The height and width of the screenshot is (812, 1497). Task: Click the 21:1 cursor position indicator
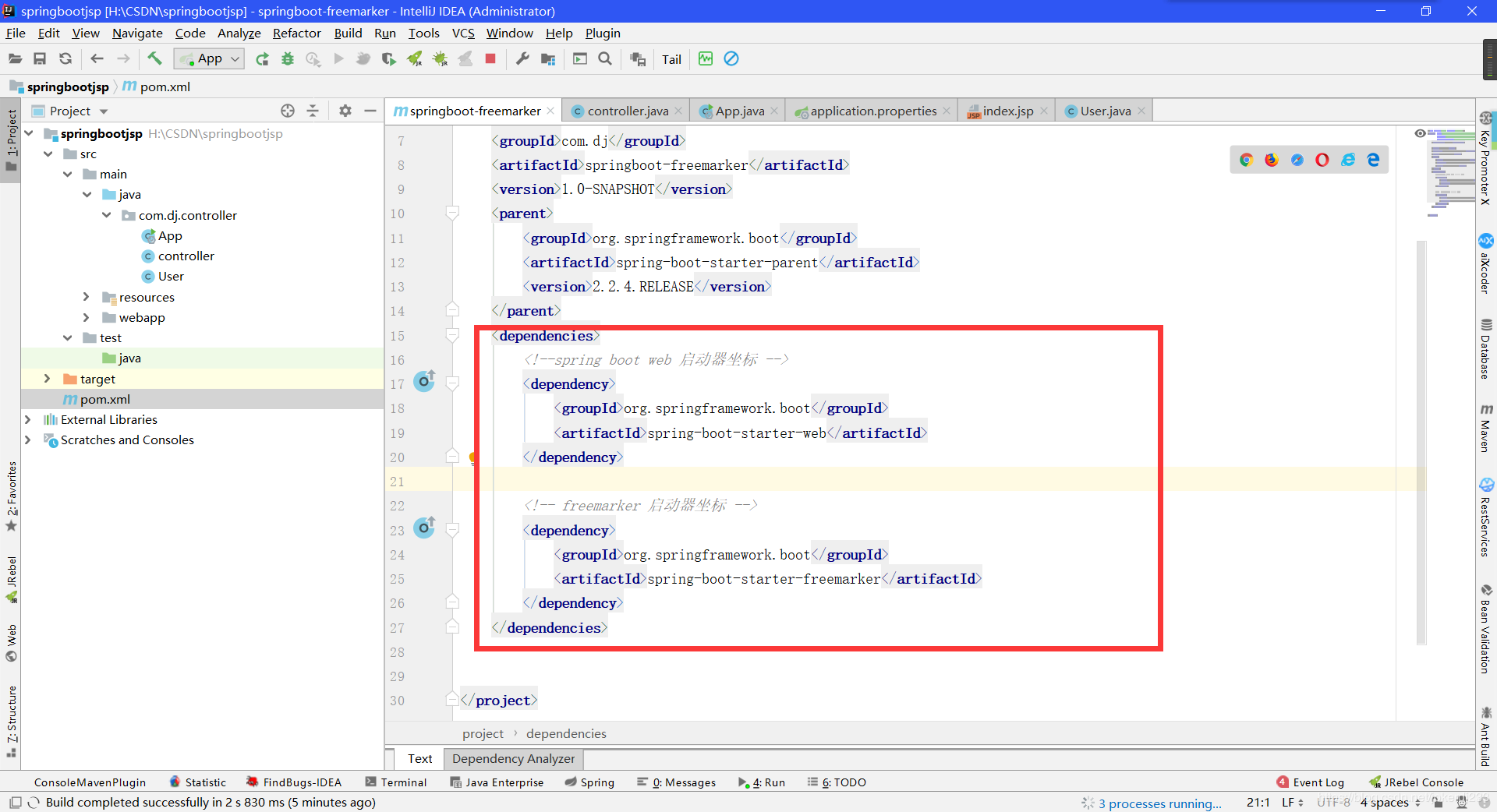click(x=1258, y=802)
